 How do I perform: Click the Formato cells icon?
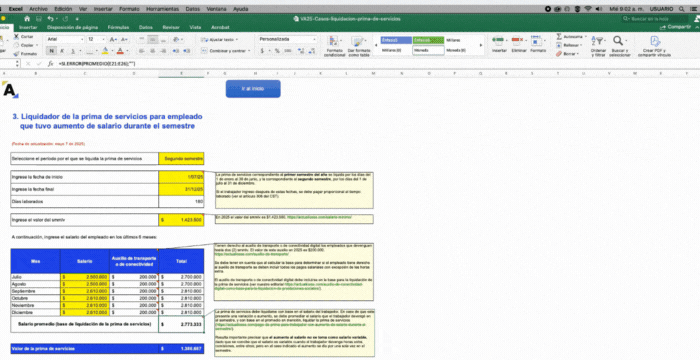point(538,45)
